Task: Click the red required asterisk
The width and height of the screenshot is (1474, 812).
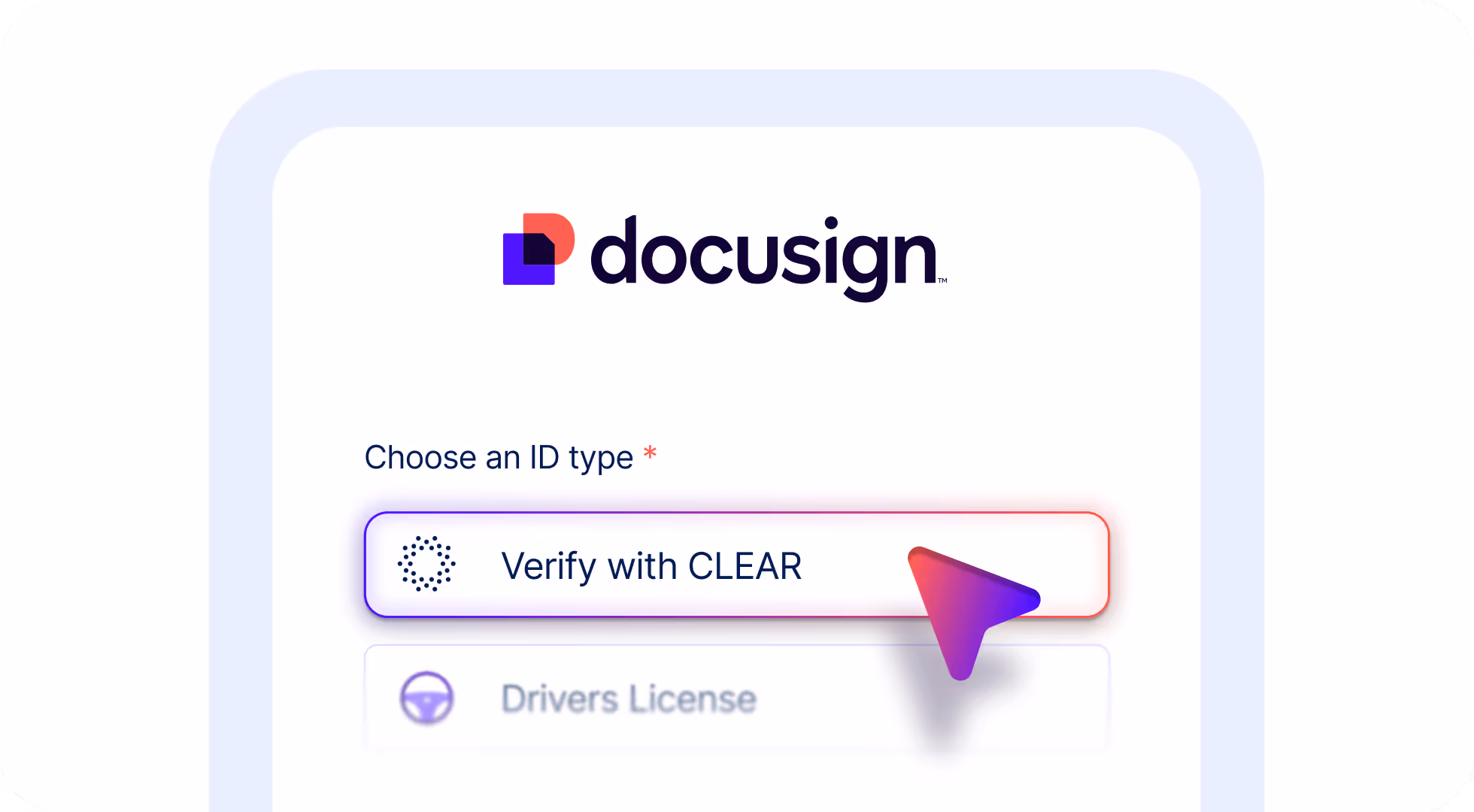Action: (x=650, y=453)
